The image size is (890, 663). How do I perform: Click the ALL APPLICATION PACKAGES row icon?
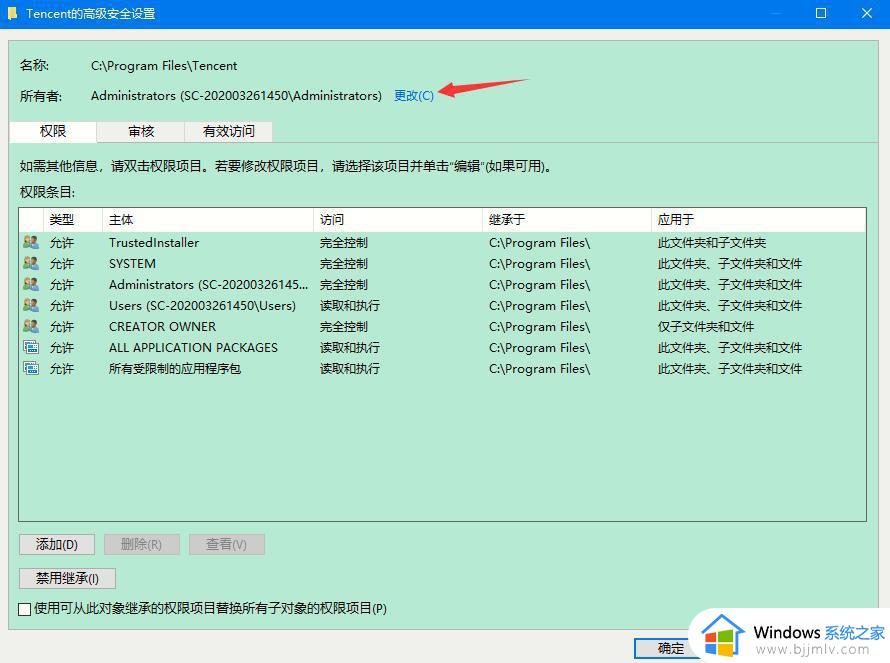point(31,347)
